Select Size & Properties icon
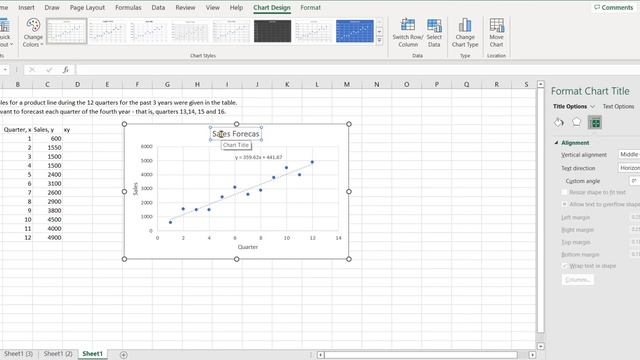The image size is (640, 360). pyautogui.click(x=595, y=122)
